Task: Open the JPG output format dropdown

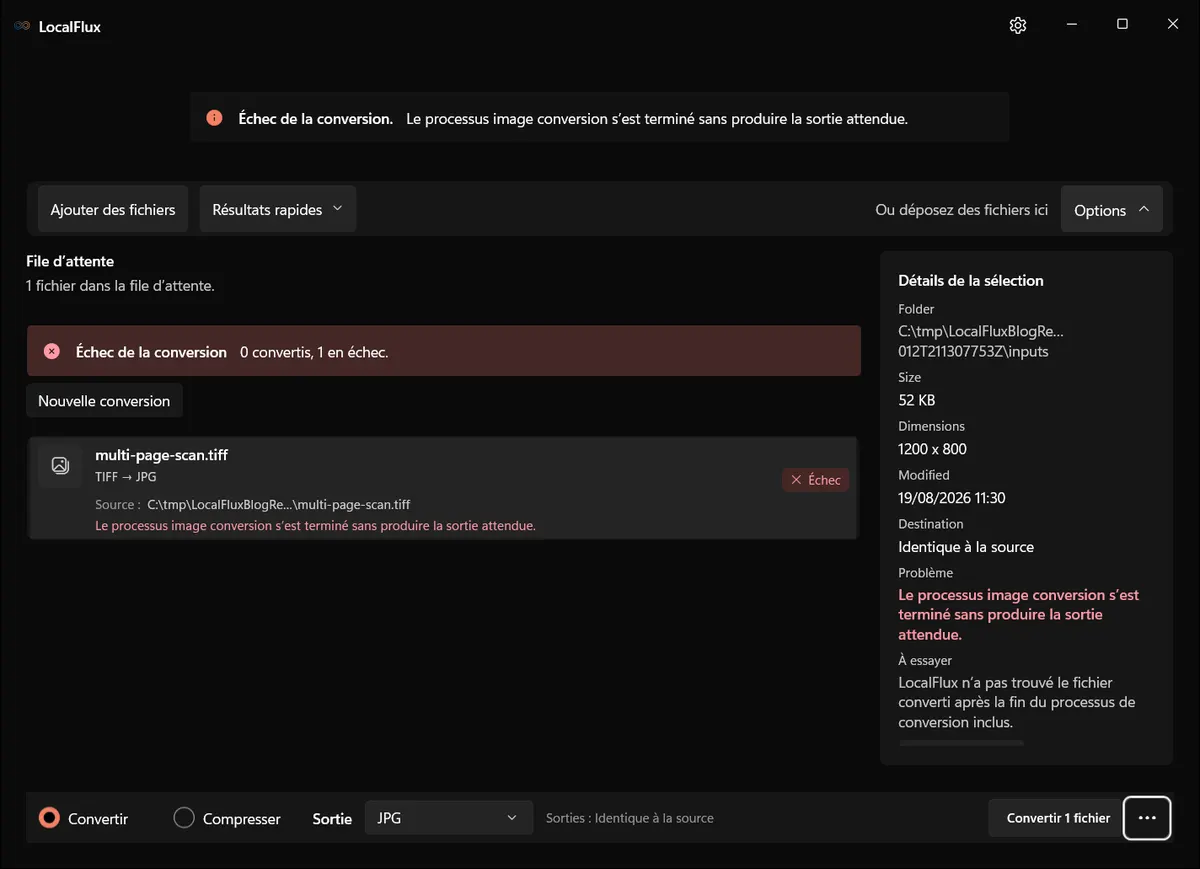Action: coord(448,818)
